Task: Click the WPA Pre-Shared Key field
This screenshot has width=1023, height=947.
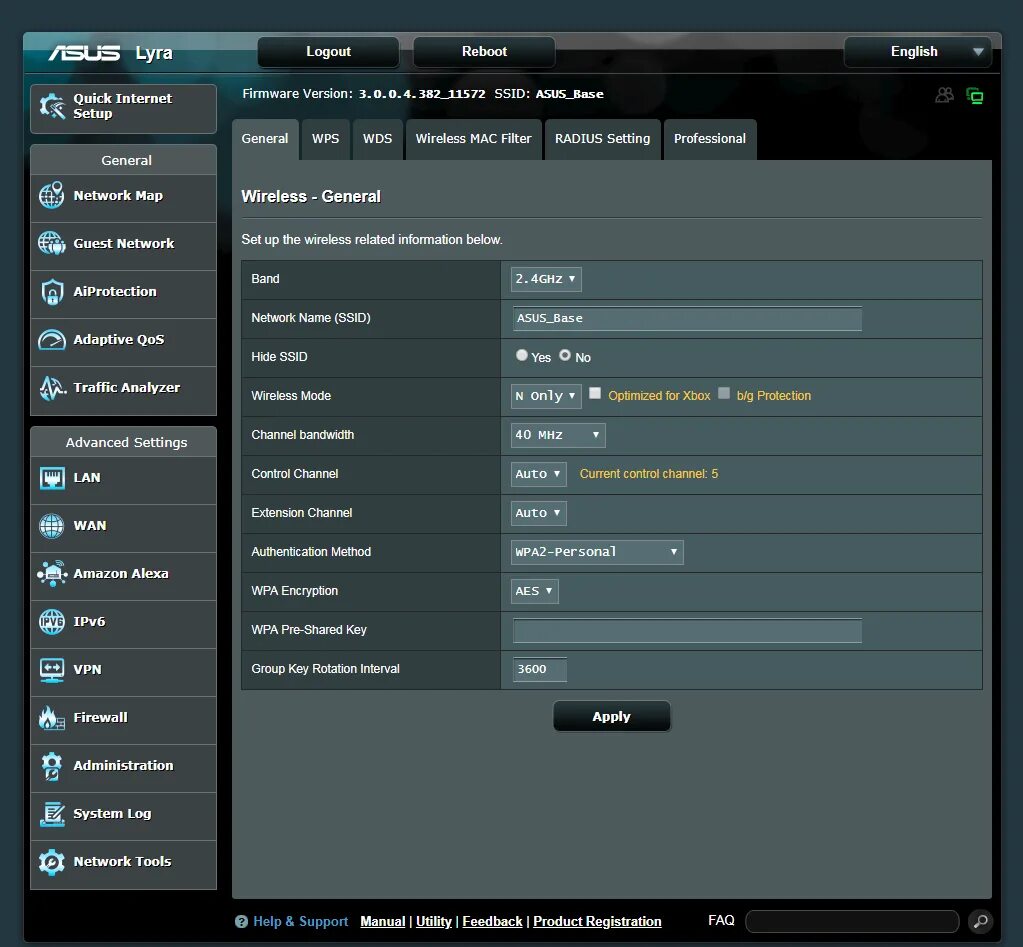Action: point(687,631)
